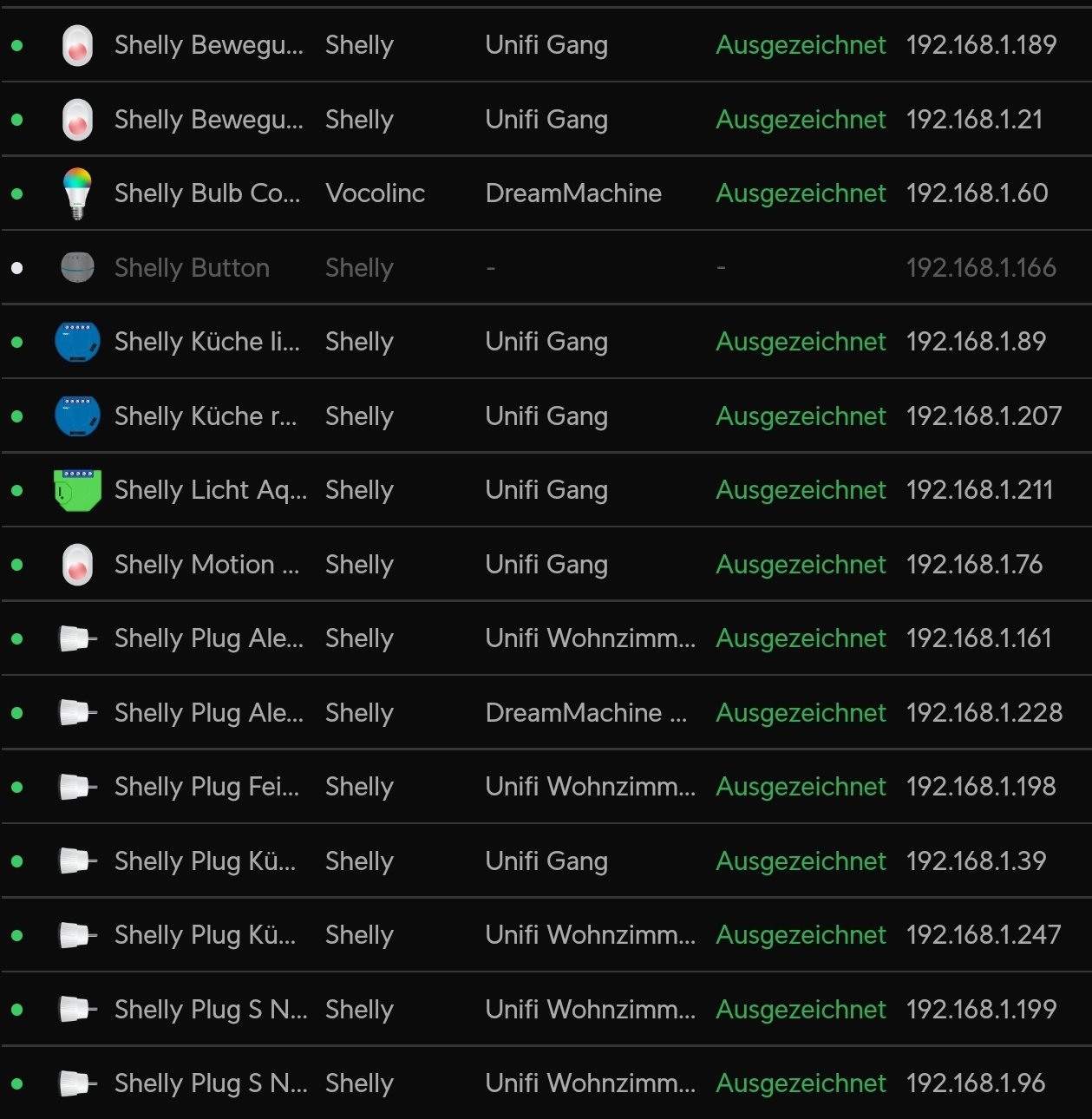Click the Ausgezeichnet link of Shelly Licht Aq...

coord(800,489)
